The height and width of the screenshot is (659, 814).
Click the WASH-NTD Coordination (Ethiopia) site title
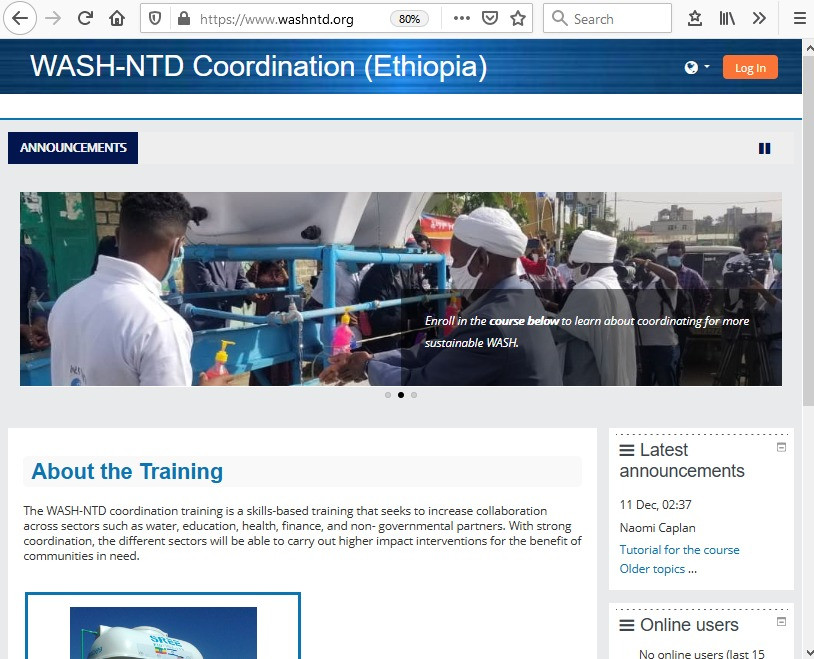click(259, 66)
